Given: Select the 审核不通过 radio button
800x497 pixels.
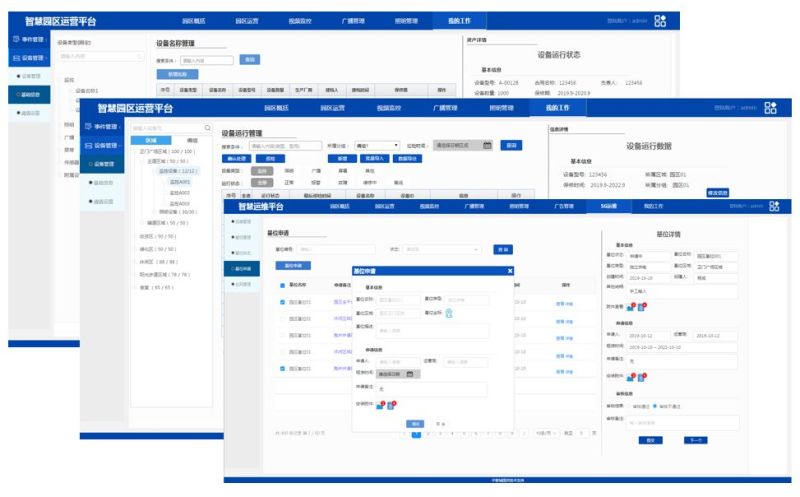Looking at the screenshot, I should [x=655, y=405].
